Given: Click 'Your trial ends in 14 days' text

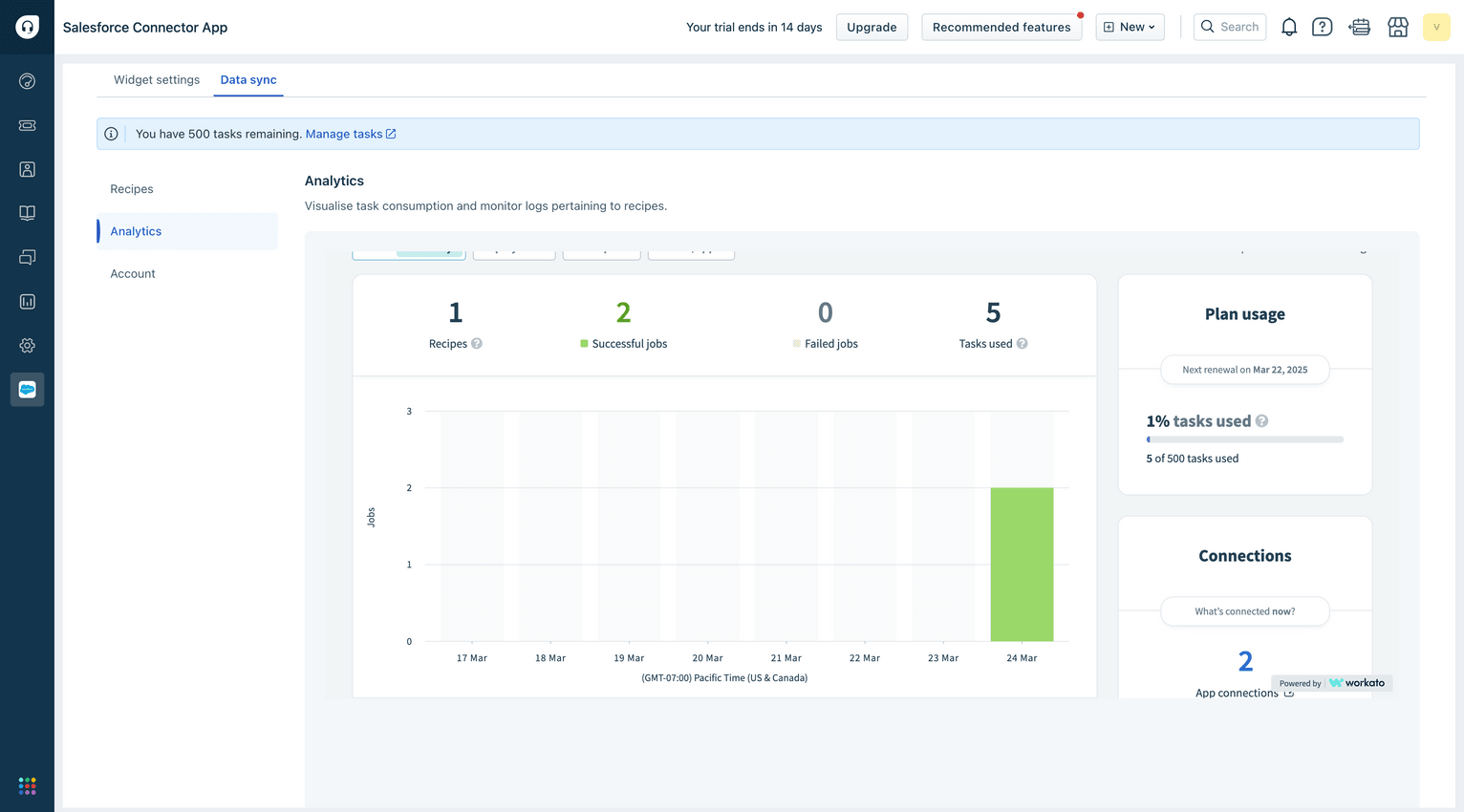Looking at the screenshot, I should click(x=754, y=27).
